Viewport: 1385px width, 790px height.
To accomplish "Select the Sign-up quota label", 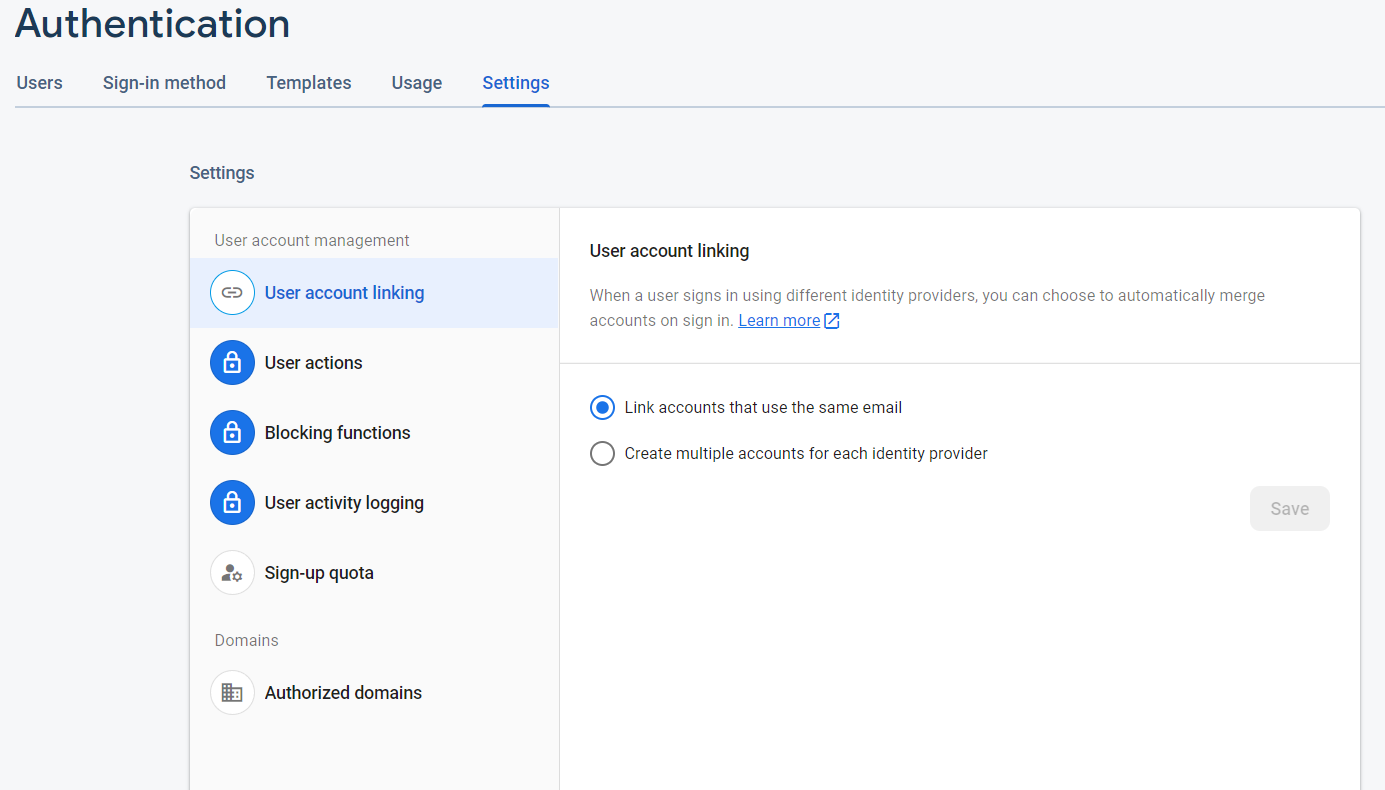I will pos(319,573).
